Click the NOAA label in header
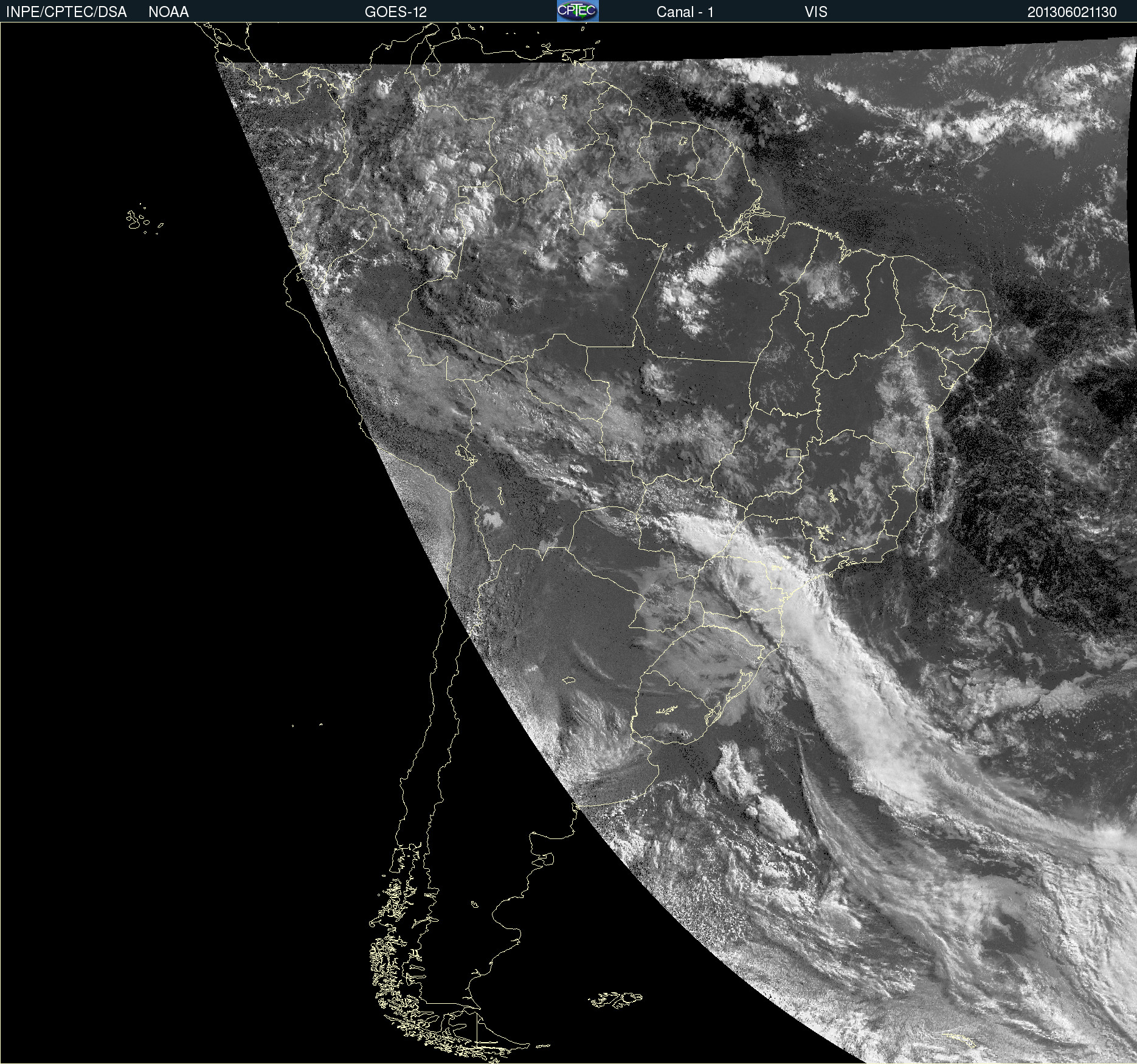The height and width of the screenshot is (1064, 1137). point(168,12)
